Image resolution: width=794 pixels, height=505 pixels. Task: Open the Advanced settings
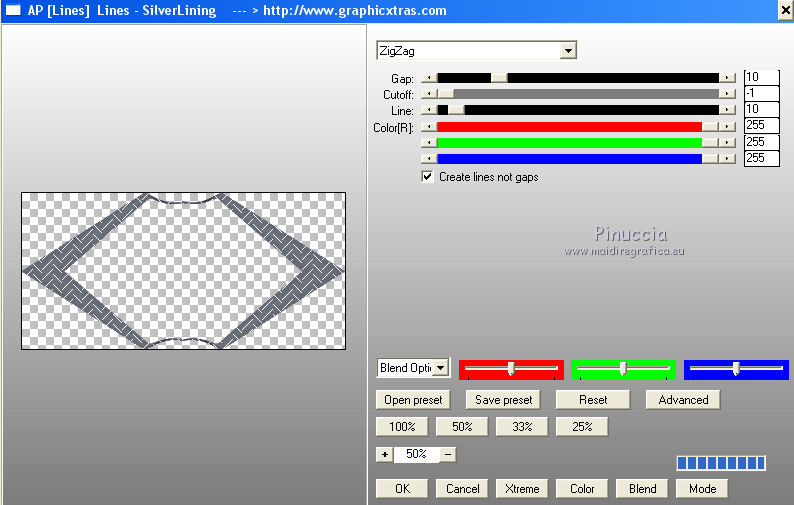click(683, 400)
